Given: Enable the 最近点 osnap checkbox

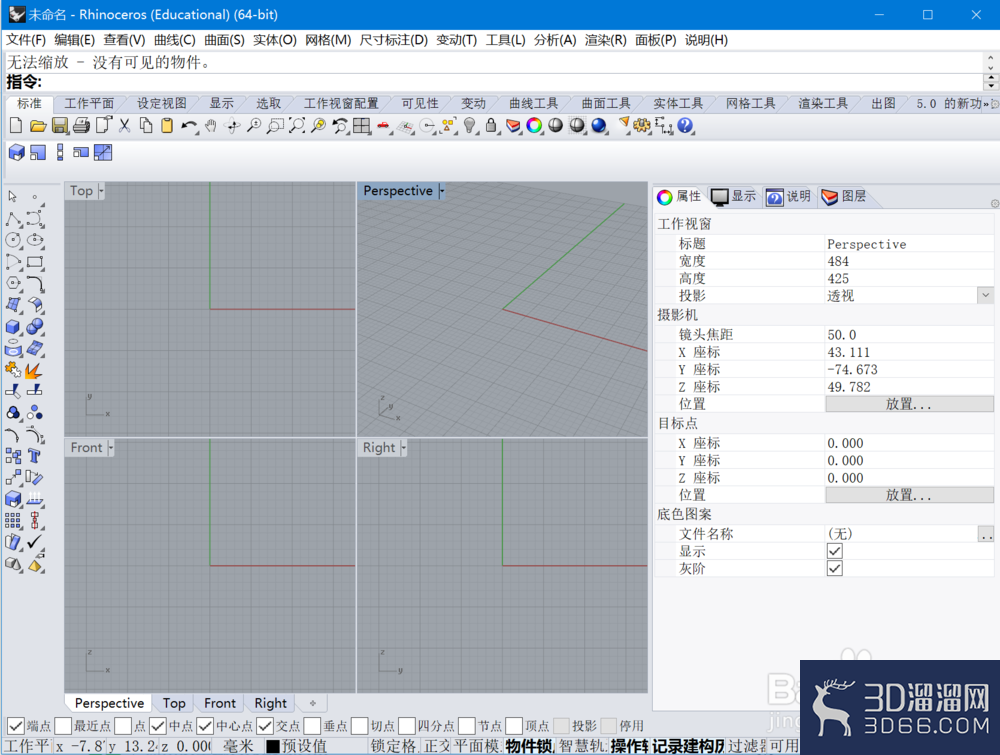Looking at the screenshot, I should tap(63, 726).
